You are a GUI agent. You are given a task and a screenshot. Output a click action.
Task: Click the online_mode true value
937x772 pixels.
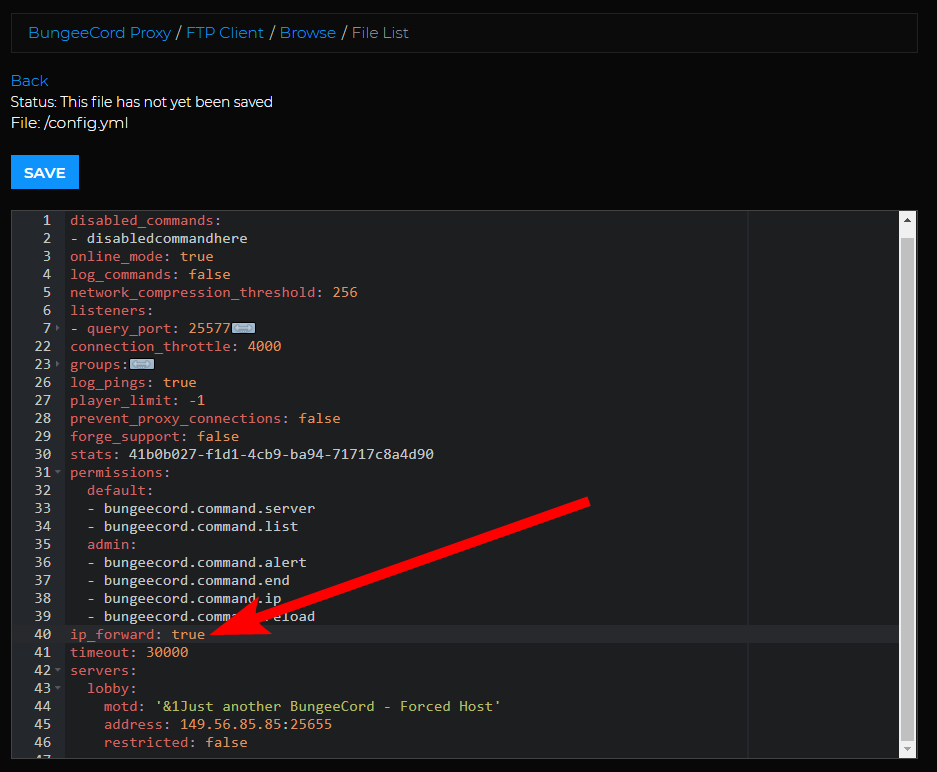click(x=197, y=256)
